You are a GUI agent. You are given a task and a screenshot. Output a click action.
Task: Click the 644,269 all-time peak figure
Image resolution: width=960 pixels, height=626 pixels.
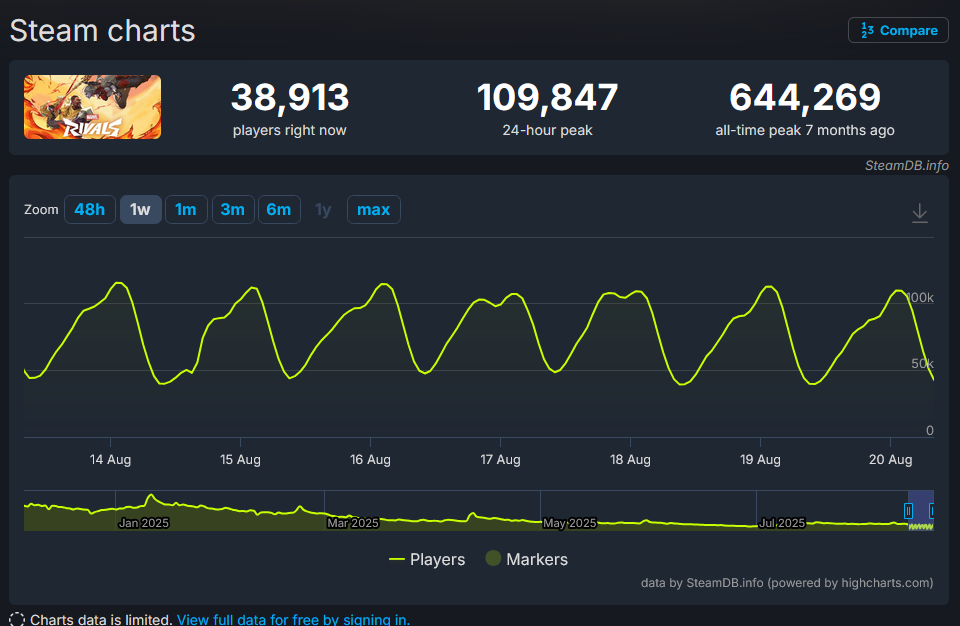(804, 97)
